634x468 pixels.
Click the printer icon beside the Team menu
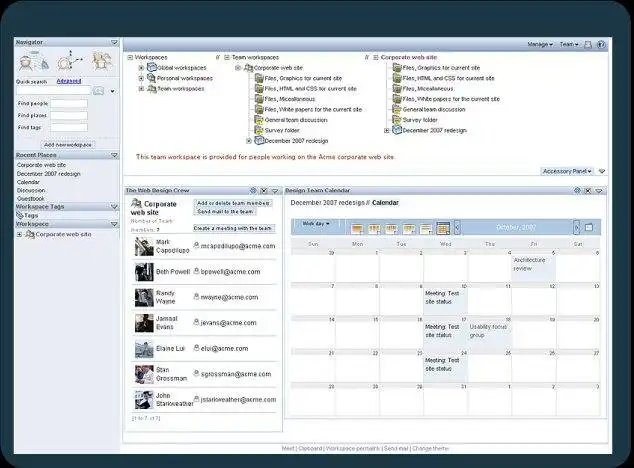[588, 44]
